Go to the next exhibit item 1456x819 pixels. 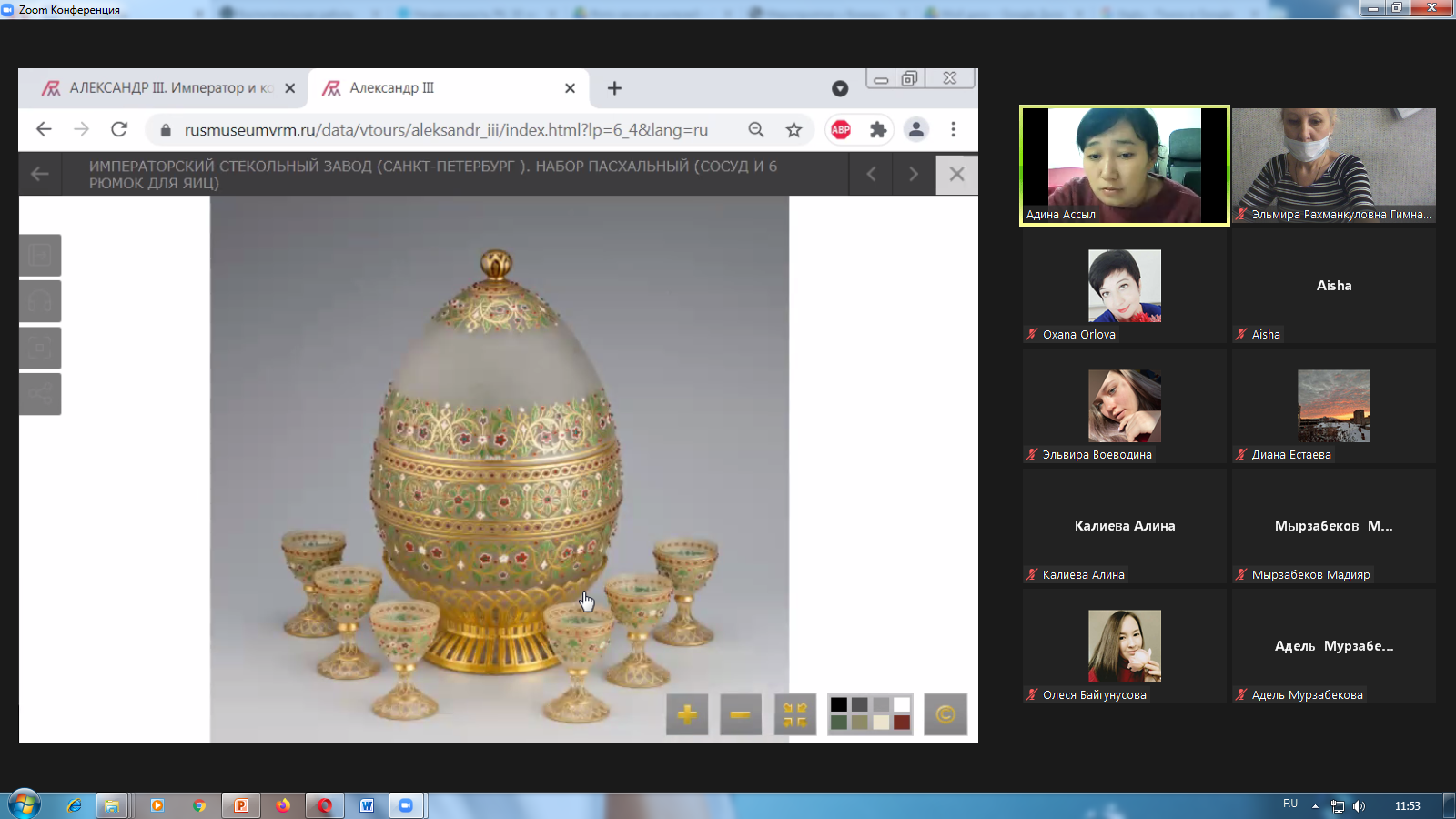tap(914, 174)
